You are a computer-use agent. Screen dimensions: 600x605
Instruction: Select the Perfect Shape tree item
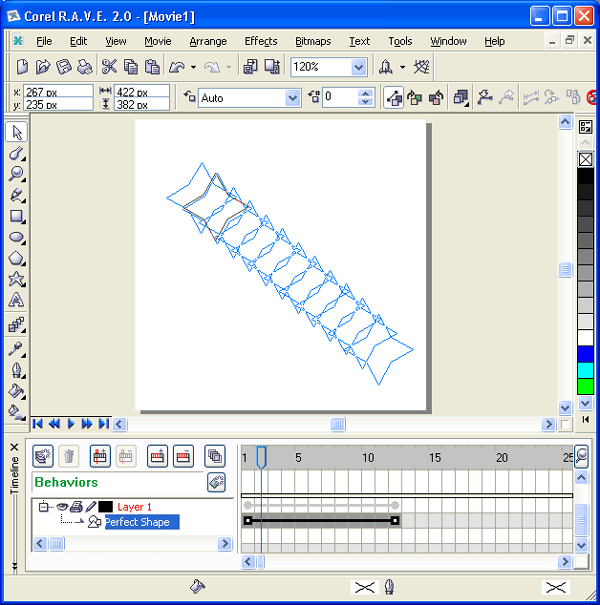click(x=142, y=522)
